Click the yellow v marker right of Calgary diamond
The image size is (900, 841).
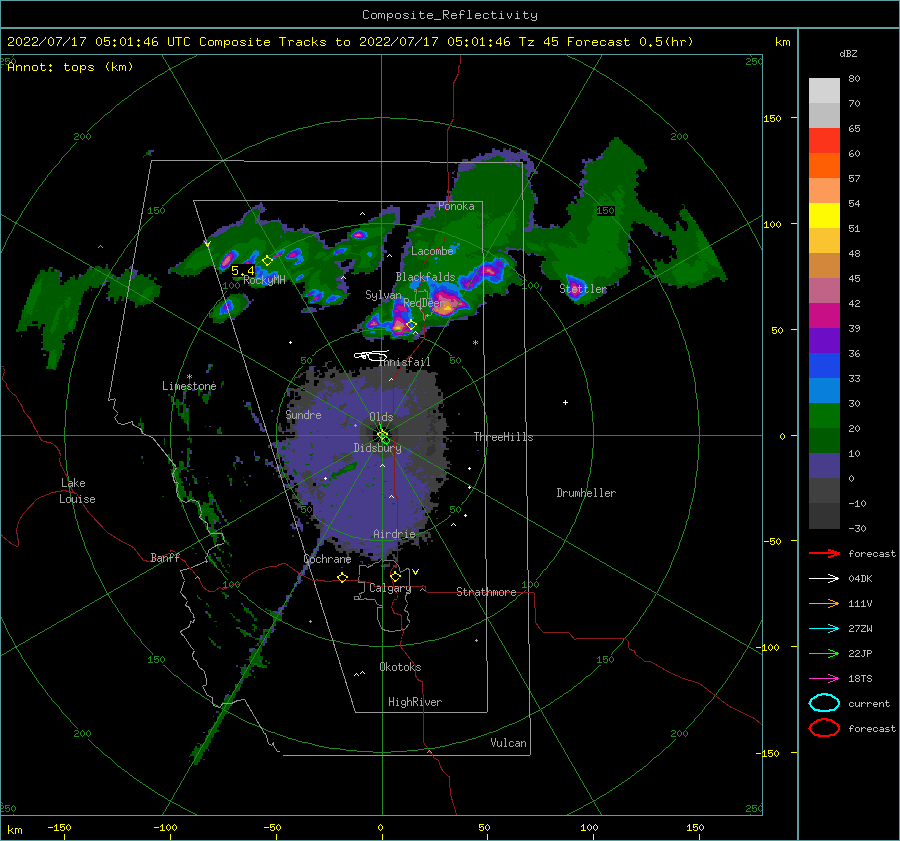(x=416, y=572)
